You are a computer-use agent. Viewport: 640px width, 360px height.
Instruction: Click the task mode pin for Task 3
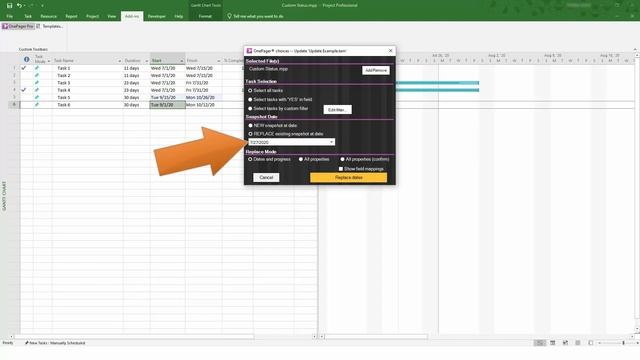click(x=37, y=82)
